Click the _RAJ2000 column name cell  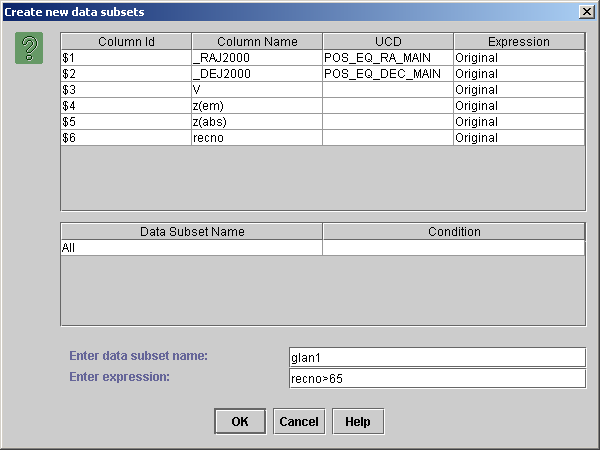pos(257,57)
